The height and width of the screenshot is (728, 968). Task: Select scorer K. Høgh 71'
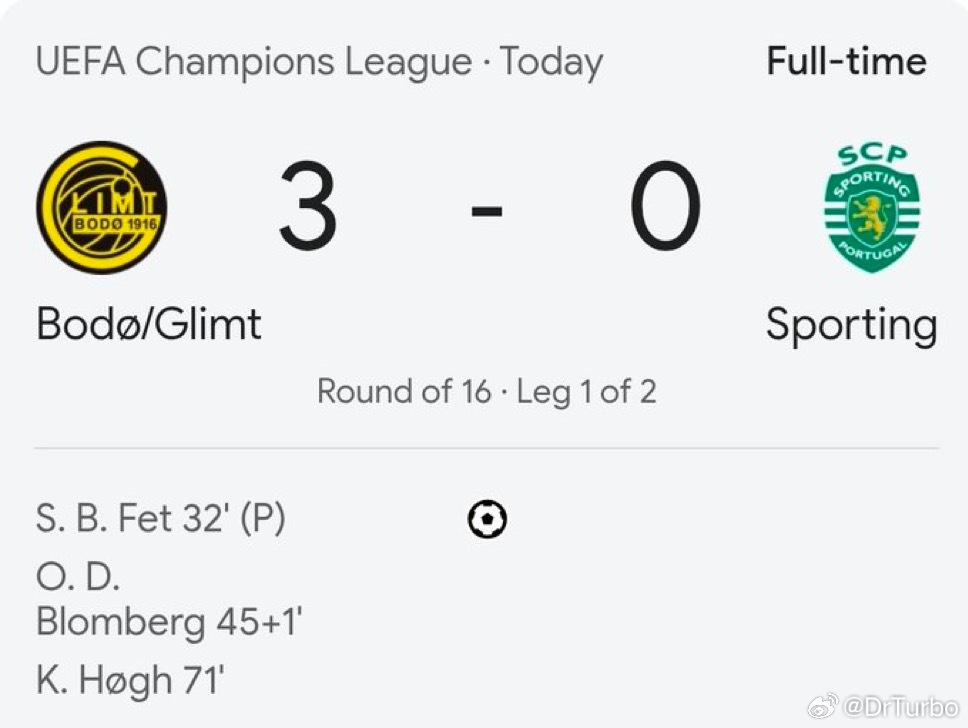[x=130, y=682]
